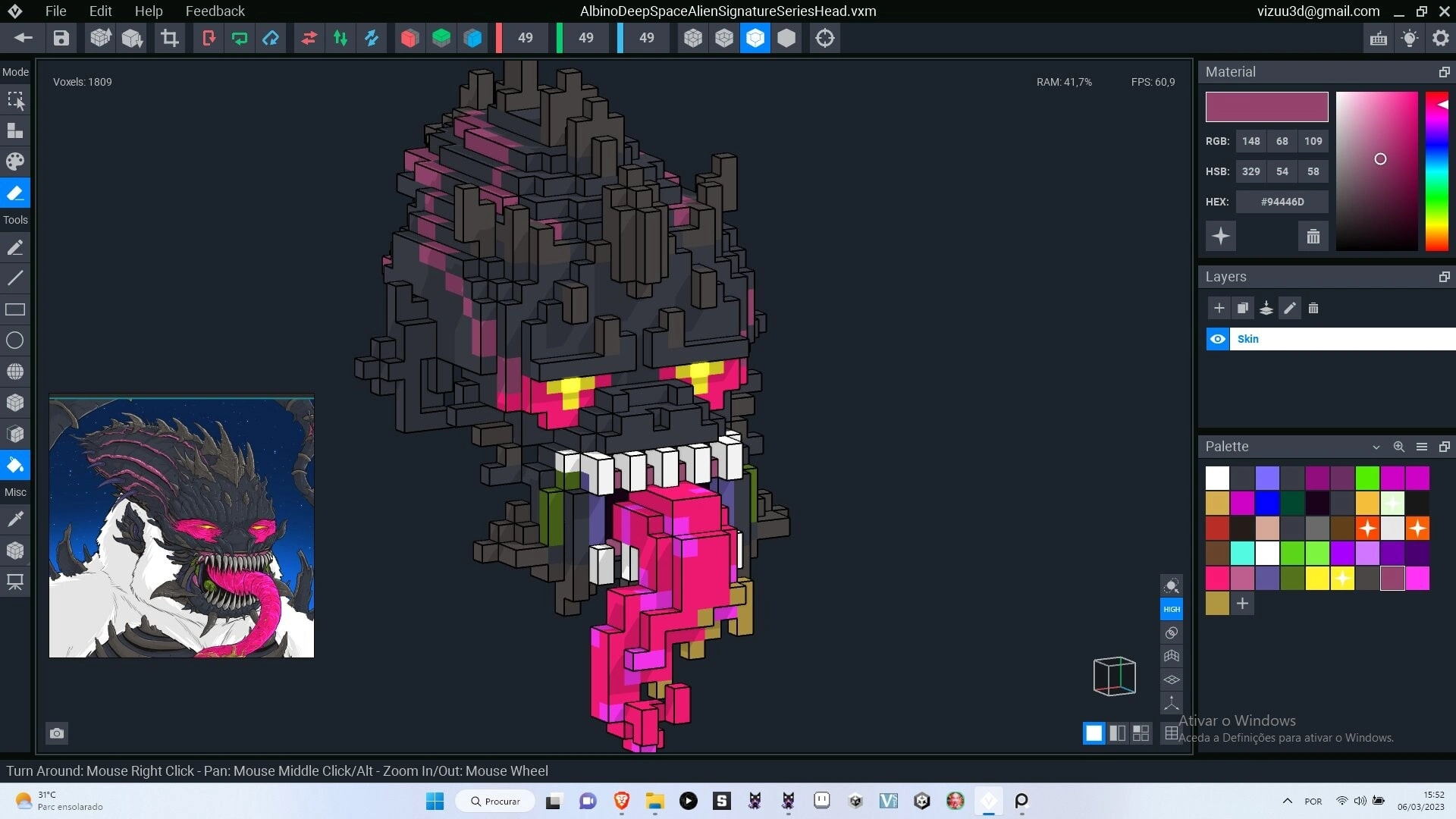This screenshot has width=1456, height=819.
Task: Toggle HIGH quality rendering button
Action: [1172, 609]
